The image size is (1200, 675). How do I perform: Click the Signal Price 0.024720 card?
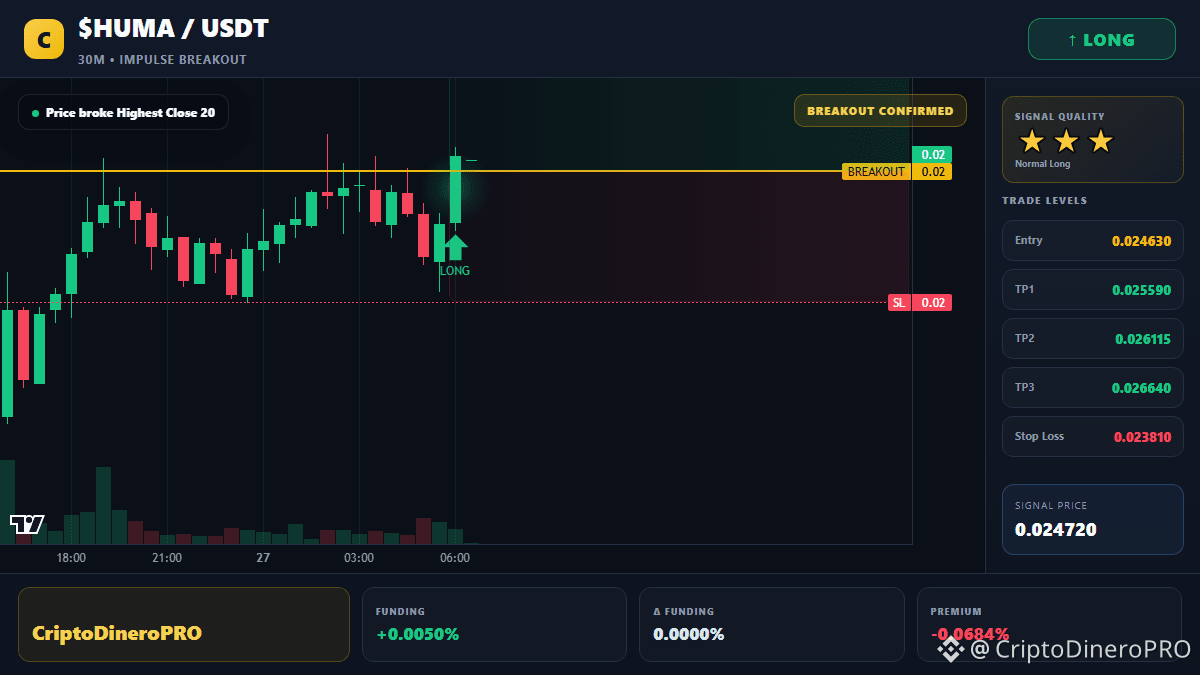[x=1092, y=519]
